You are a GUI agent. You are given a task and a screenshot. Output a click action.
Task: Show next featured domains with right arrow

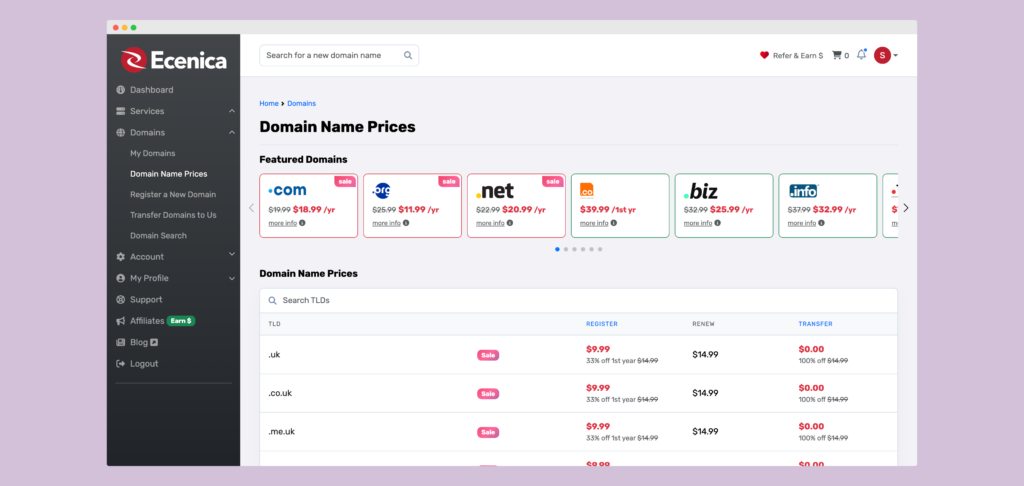click(x=906, y=208)
